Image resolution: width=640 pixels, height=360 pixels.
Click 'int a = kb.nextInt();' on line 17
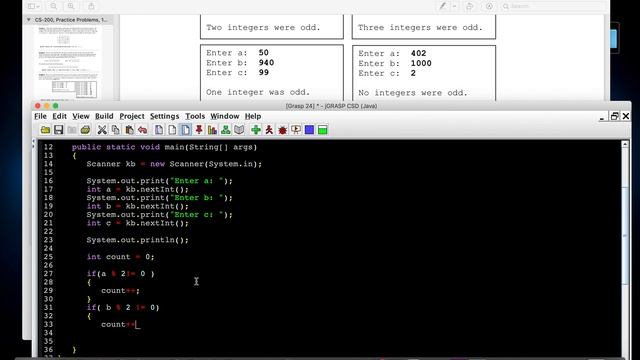[x=138, y=189]
